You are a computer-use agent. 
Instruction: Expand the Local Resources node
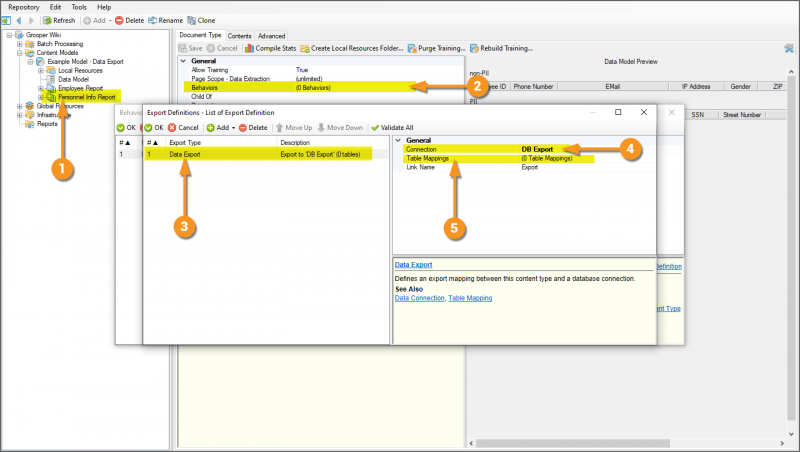[41, 70]
